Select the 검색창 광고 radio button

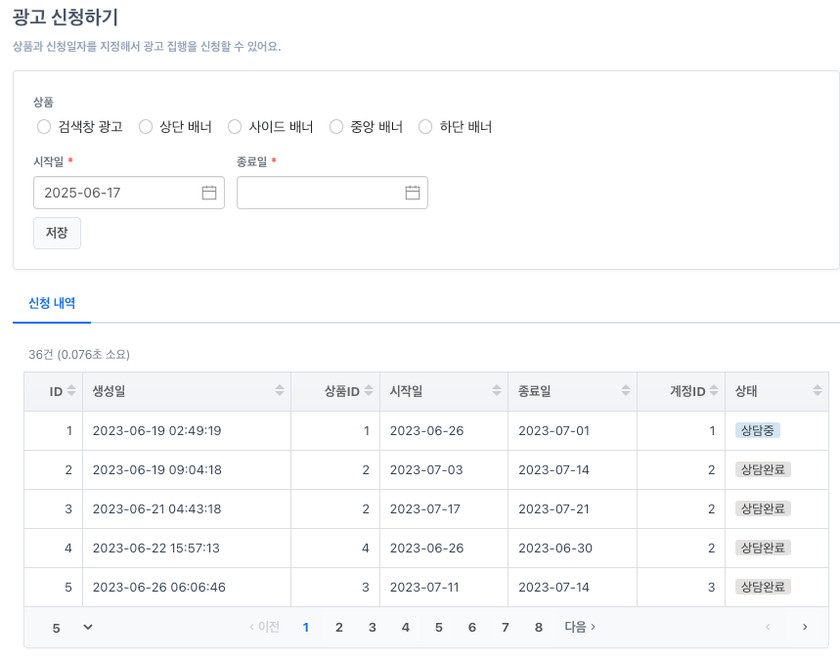click(x=44, y=126)
